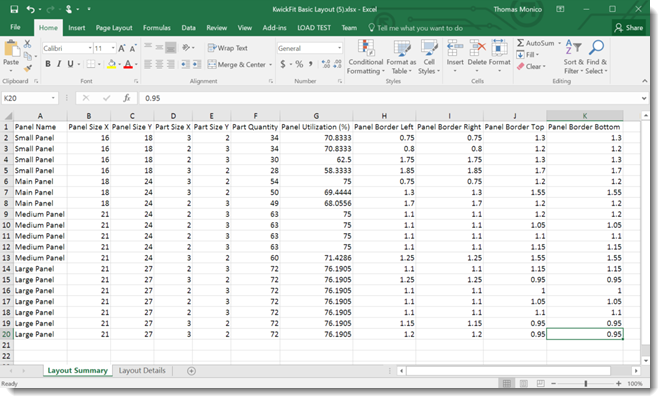Open the font name dropdown

point(90,48)
